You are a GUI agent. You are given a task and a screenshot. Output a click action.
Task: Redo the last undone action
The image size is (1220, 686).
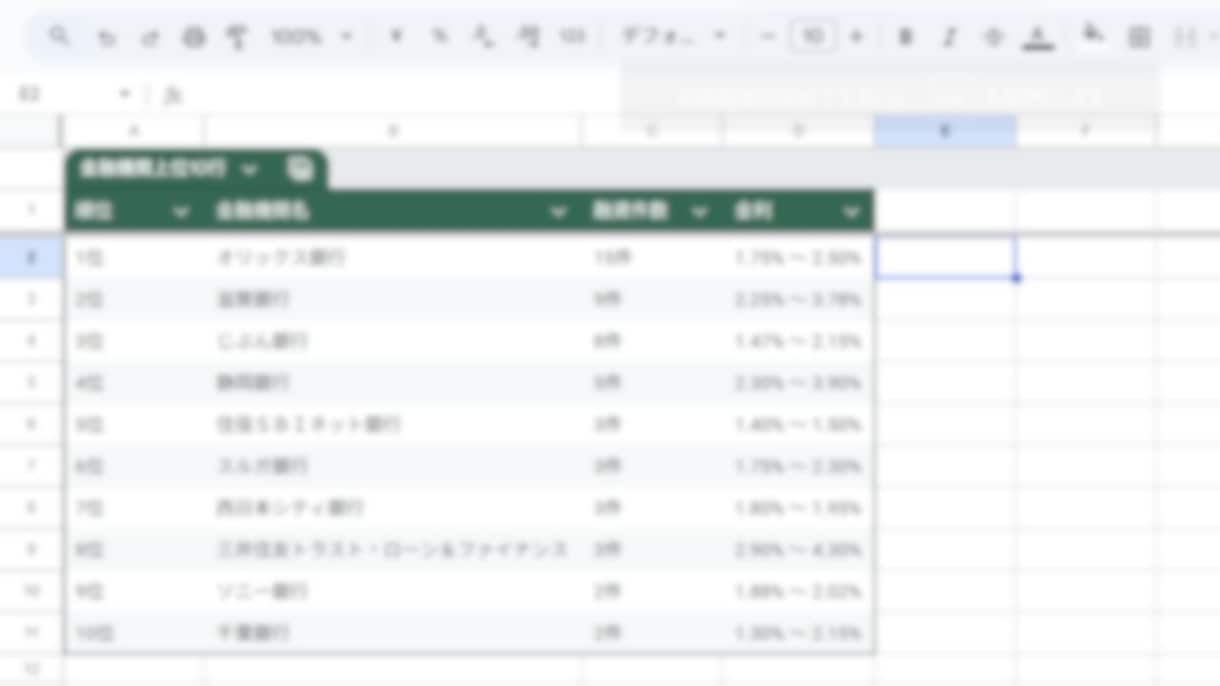tap(150, 37)
